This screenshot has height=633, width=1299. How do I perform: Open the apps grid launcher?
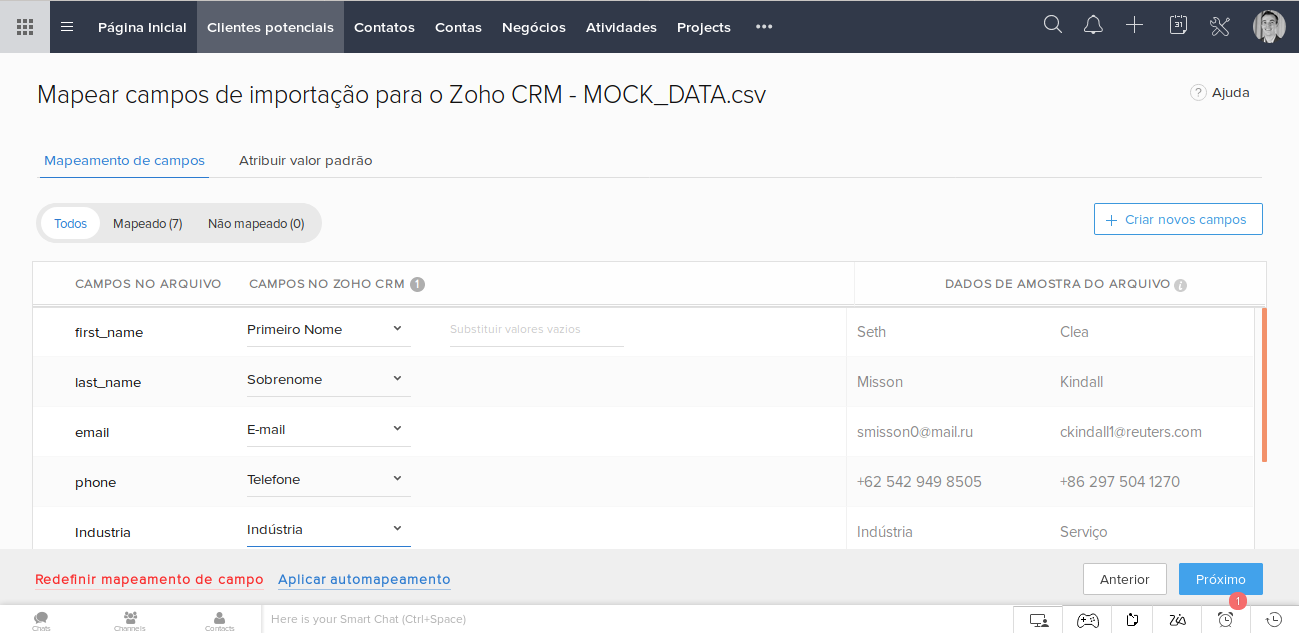[25, 27]
